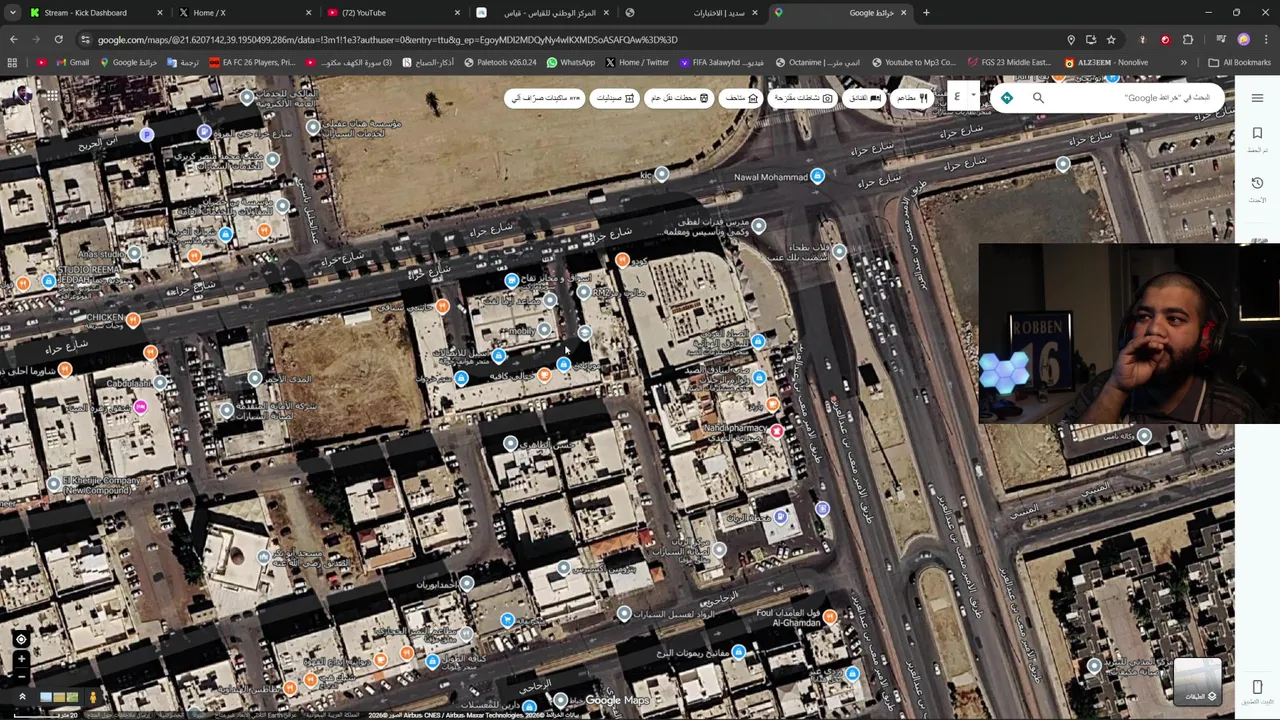Open the Saved places bookmark icon
Viewport: 1280px width, 720px height.
(1257, 134)
